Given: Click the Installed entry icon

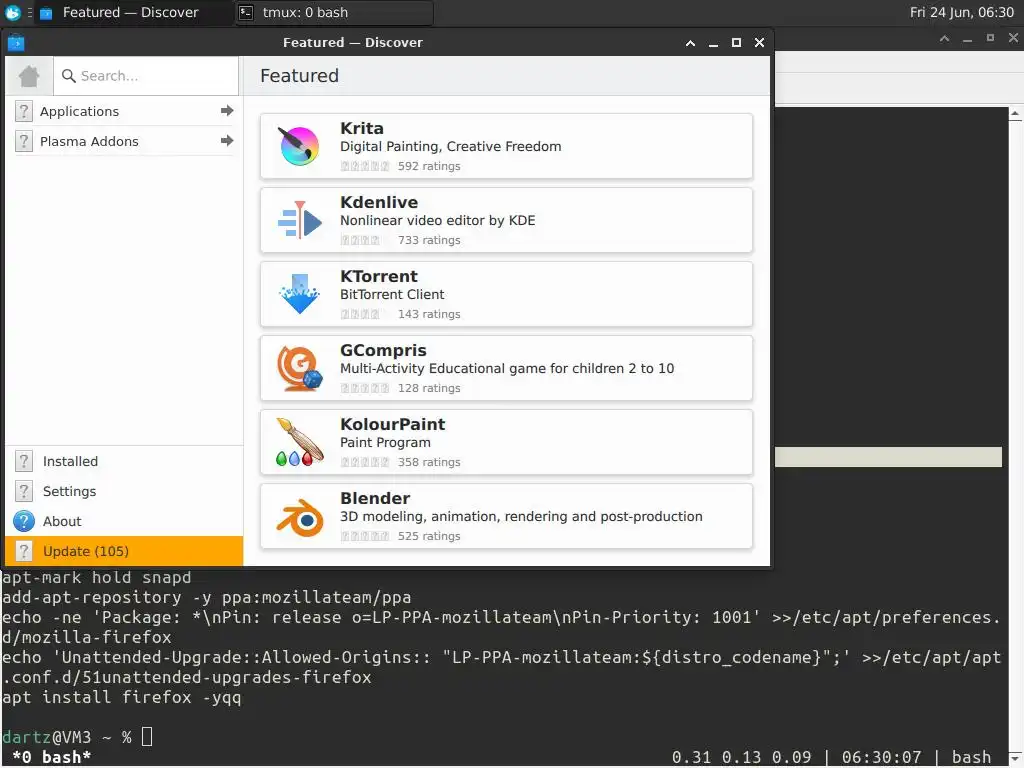Looking at the screenshot, I should (24, 461).
